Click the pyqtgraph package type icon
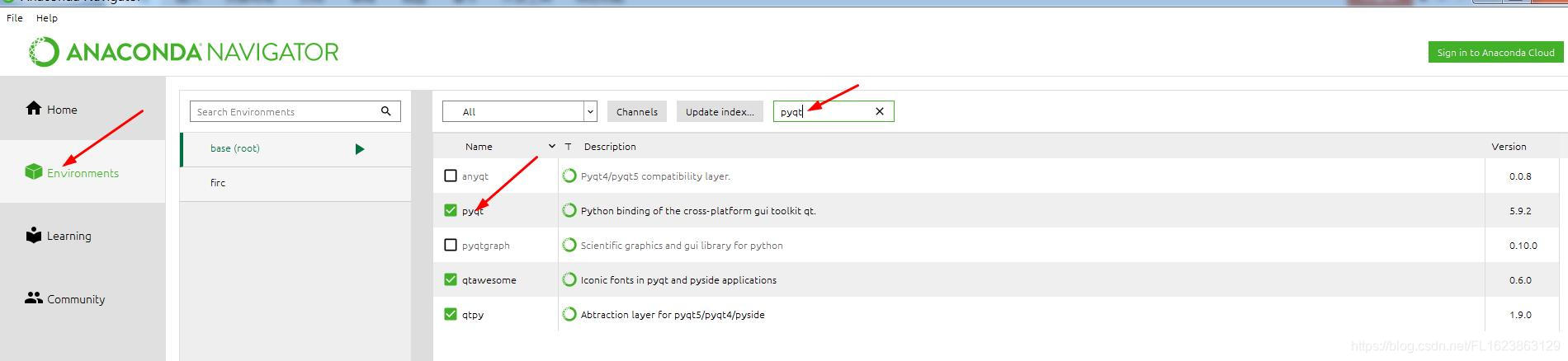1568x361 pixels. click(569, 245)
